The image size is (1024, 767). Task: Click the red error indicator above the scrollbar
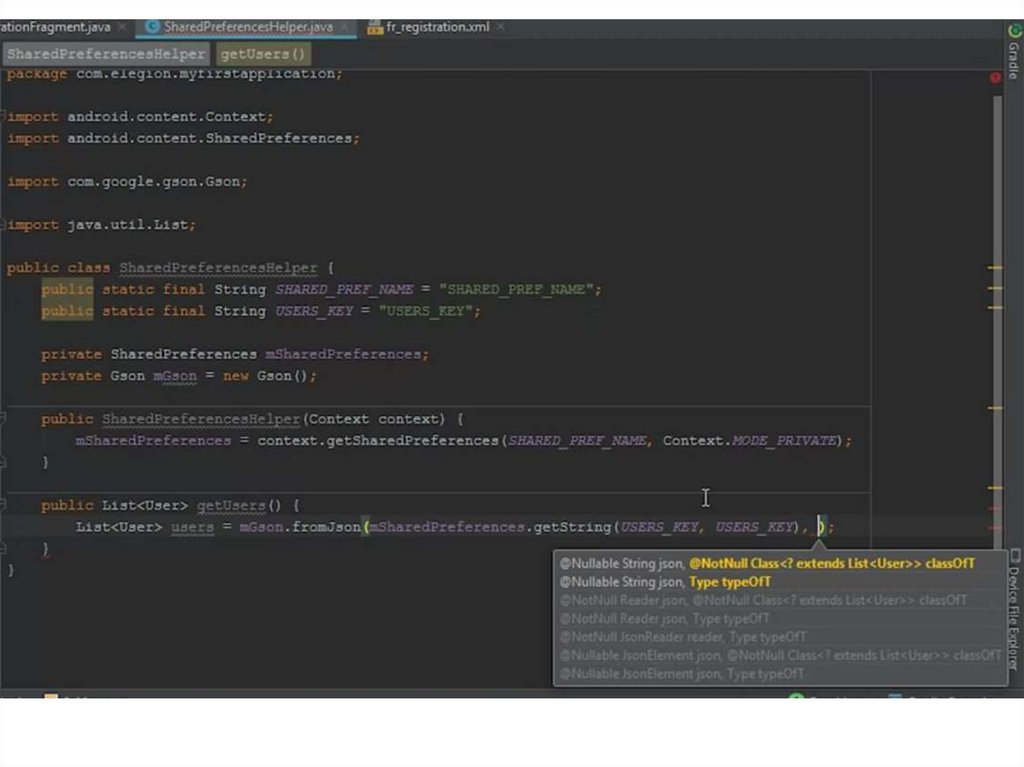995,77
